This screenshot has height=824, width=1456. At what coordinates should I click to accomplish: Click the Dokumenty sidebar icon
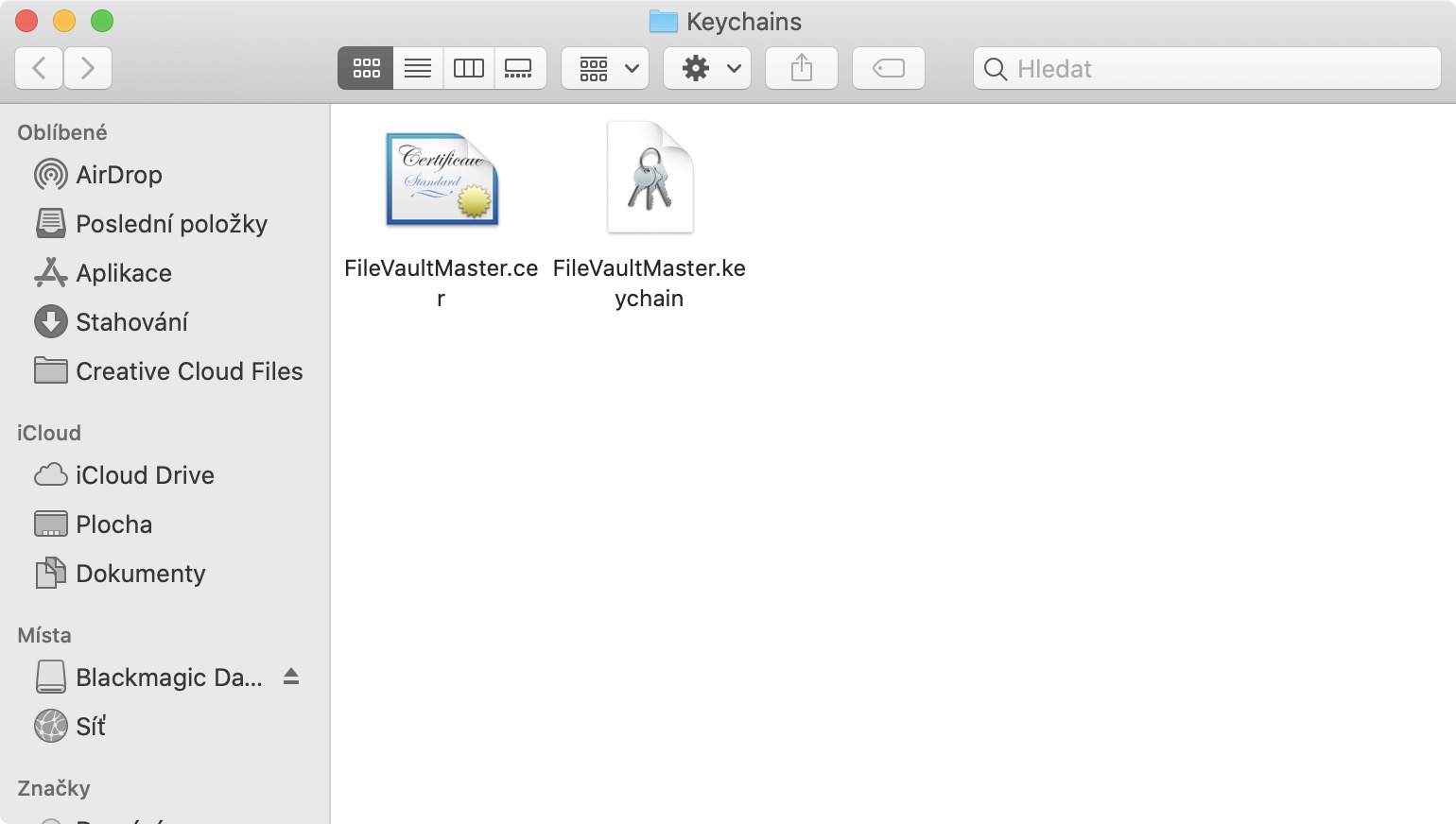(x=51, y=573)
